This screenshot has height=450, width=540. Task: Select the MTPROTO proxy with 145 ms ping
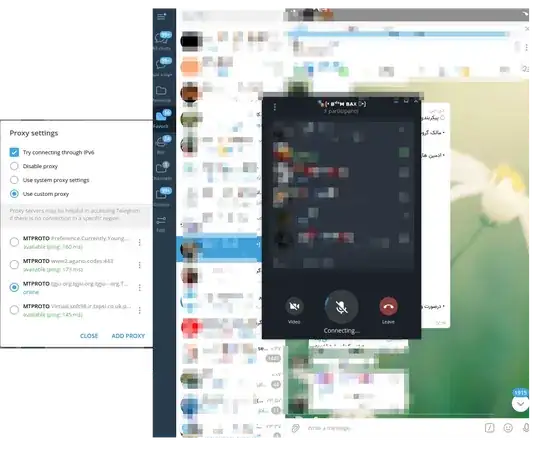click(14, 310)
